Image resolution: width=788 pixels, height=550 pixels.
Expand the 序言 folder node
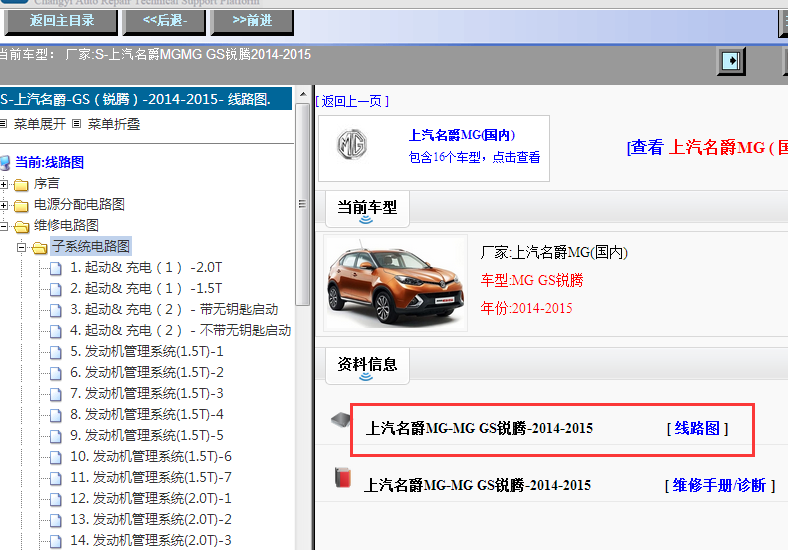point(4,185)
